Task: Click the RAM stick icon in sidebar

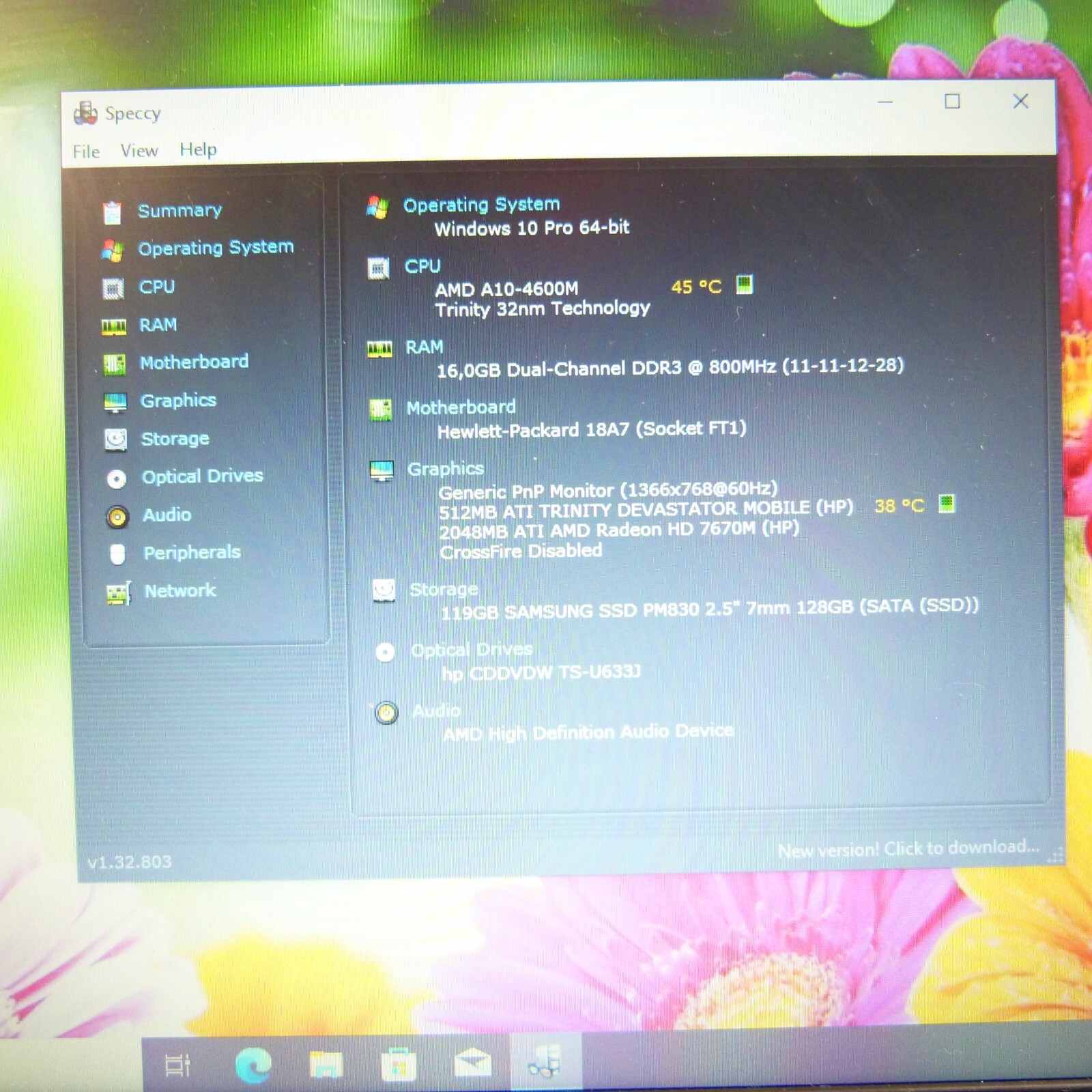Action: coord(114,327)
